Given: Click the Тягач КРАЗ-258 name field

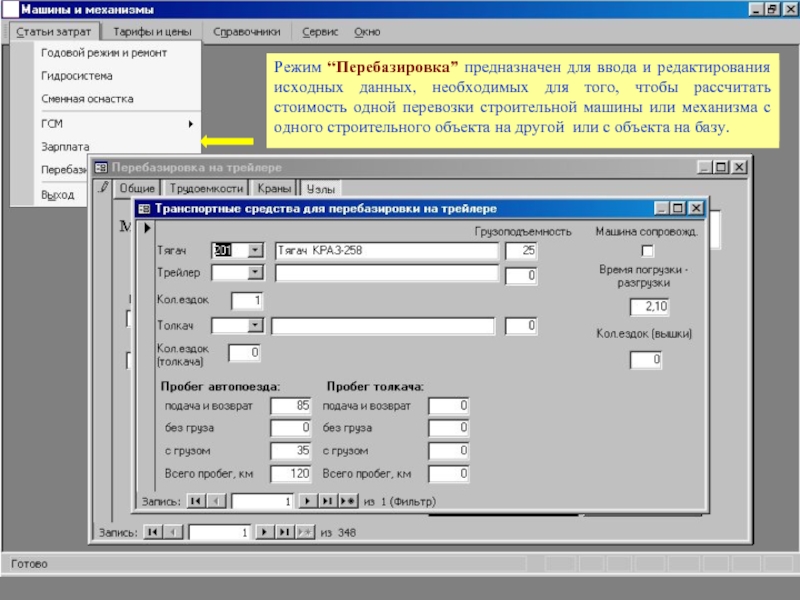Looking at the screenshot, I should (x=386, y=251).
